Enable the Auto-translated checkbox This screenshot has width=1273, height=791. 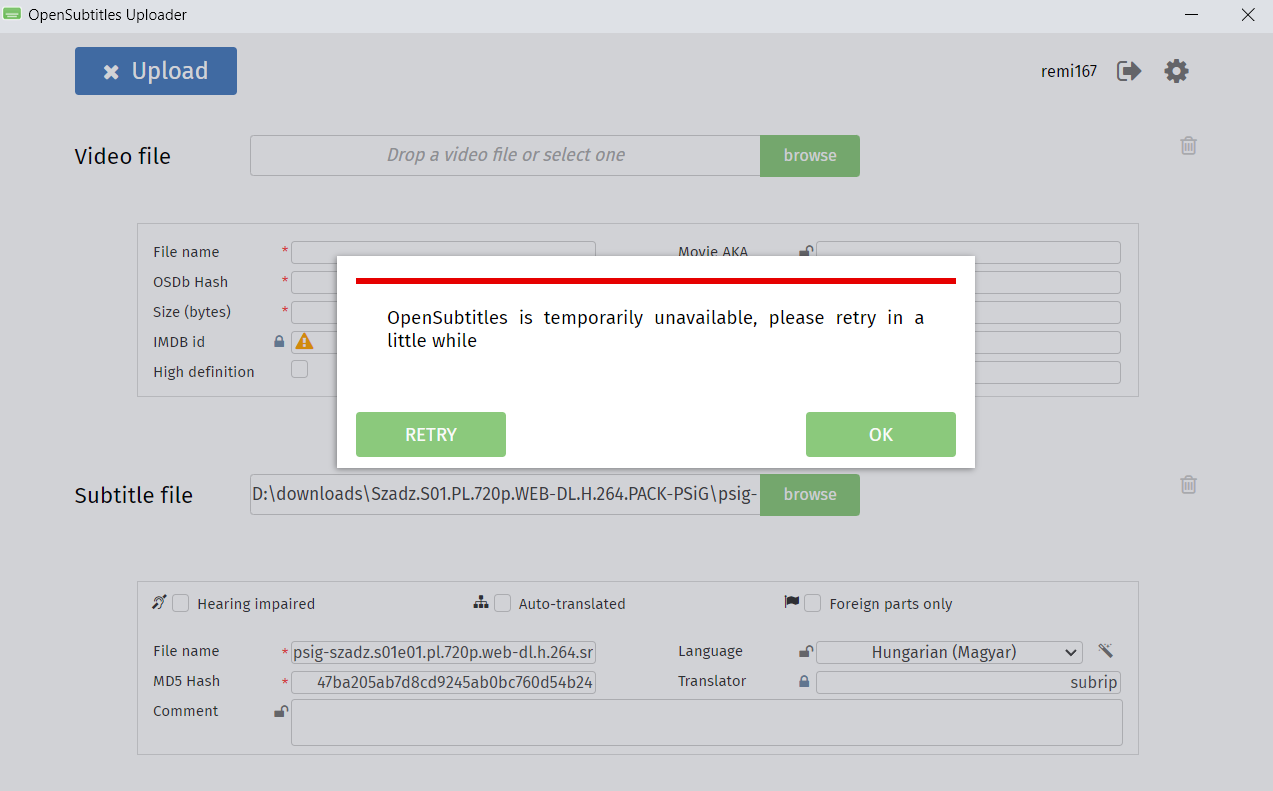pos(502,603)
